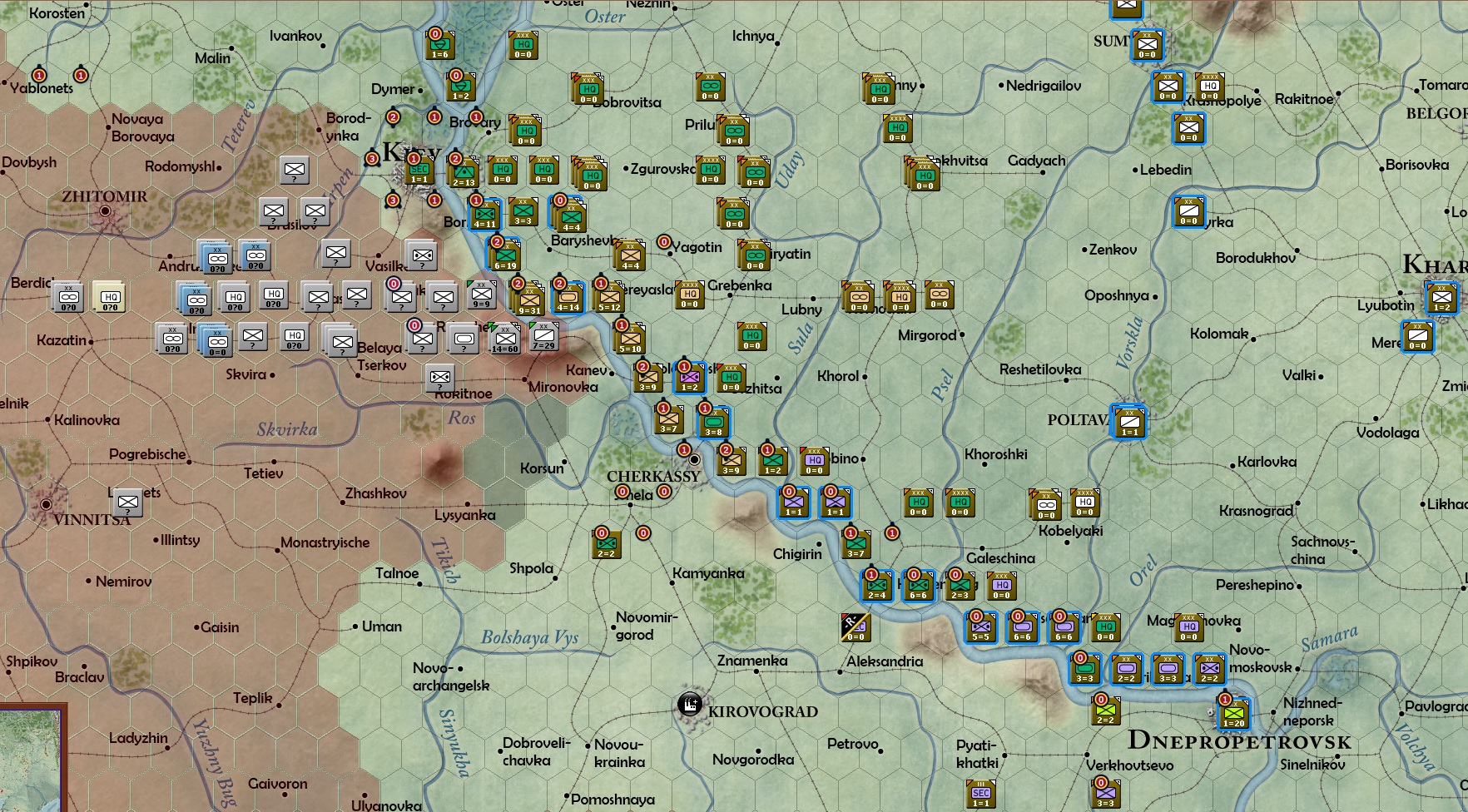Viewport: 1468px width, 812px height.
Task: Select the purple HQ near Magdalinovka
Action: point(1189,627)
